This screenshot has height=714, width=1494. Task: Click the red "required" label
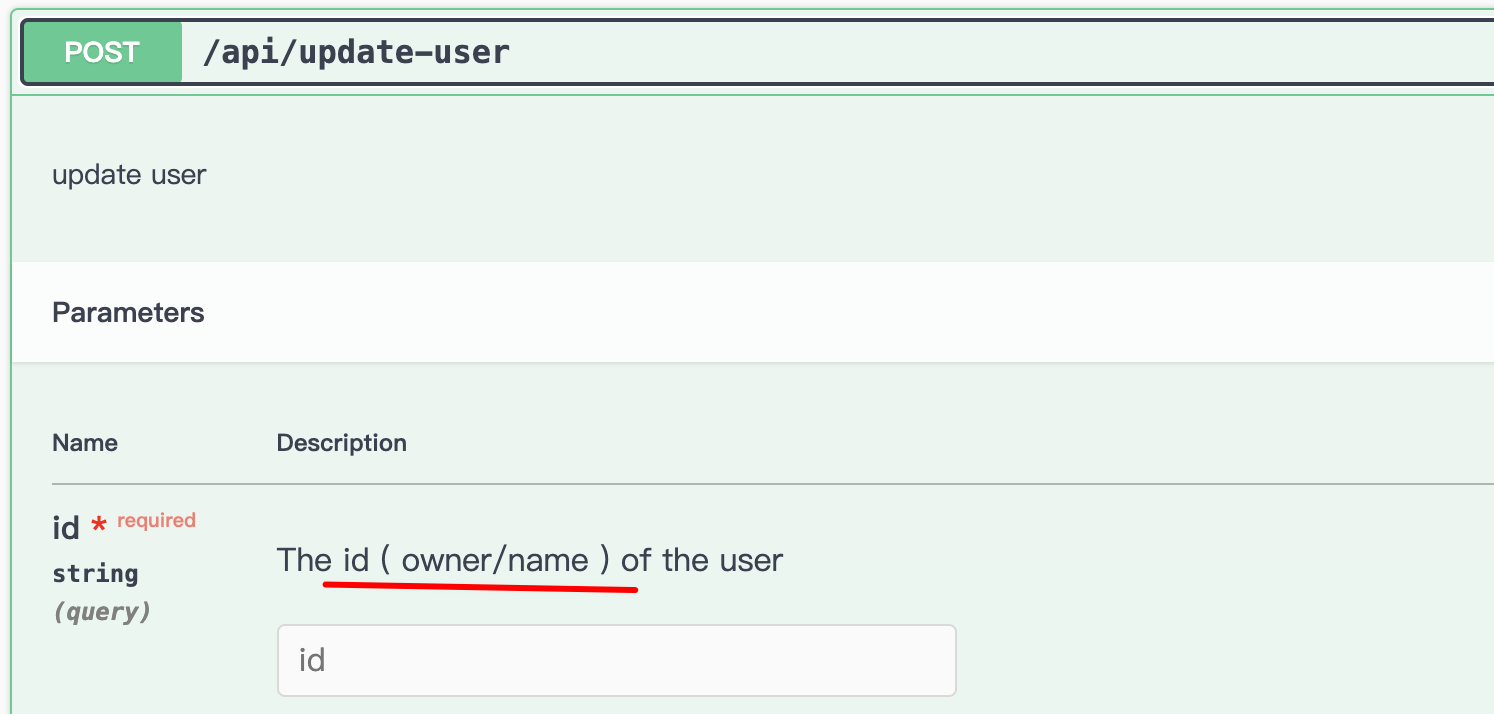(x=157, y=520)
